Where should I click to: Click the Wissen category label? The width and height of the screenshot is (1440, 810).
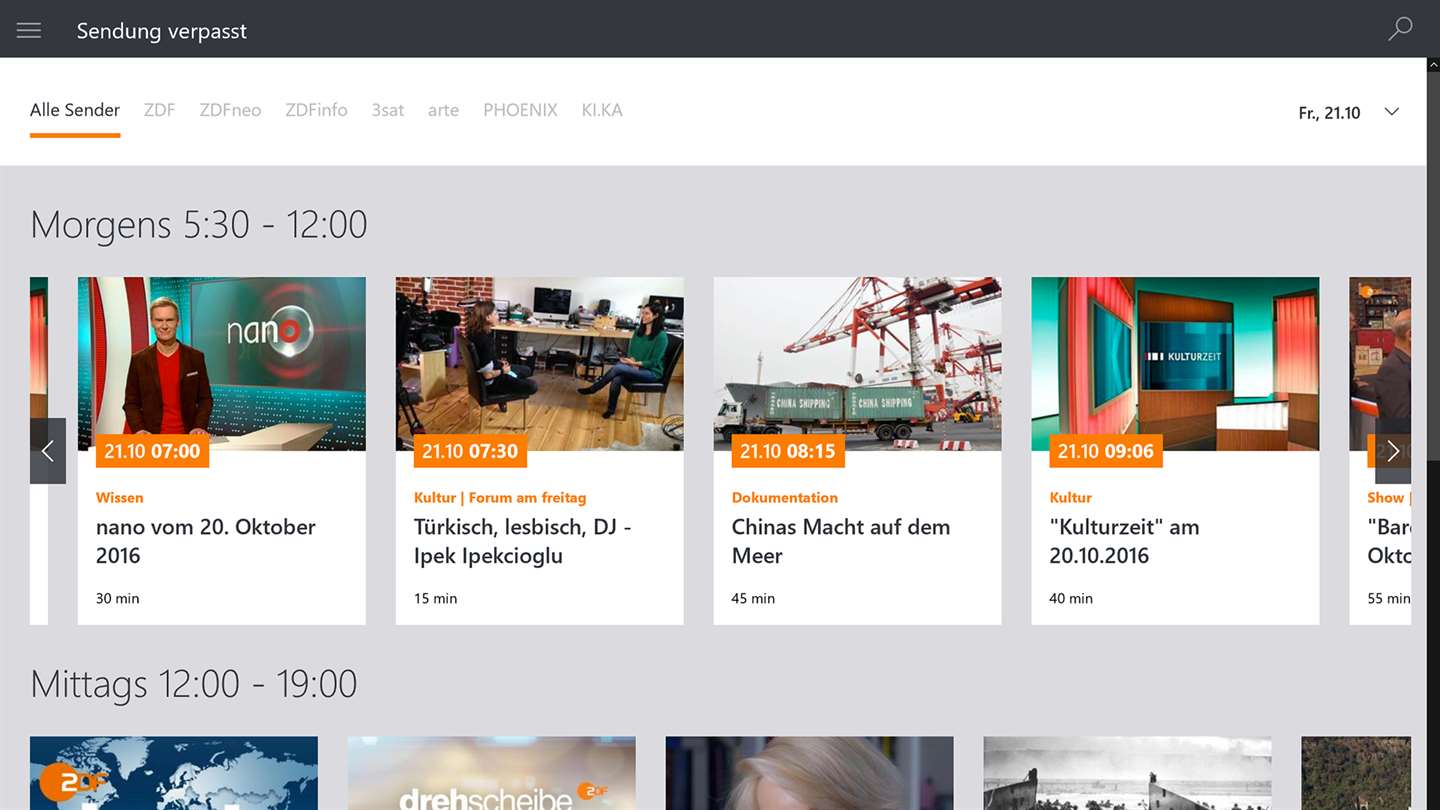[x=120, y=497]
